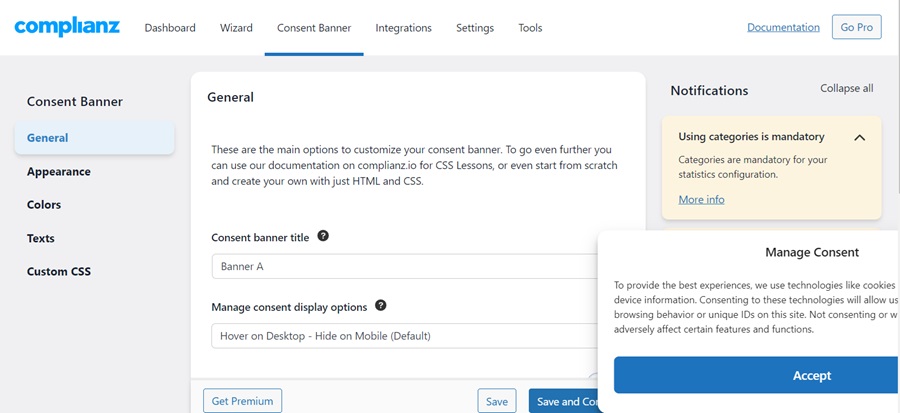Collapse the categories mandatory notification chevron
This screenshot has width=900, height=413.
[859, 138]
